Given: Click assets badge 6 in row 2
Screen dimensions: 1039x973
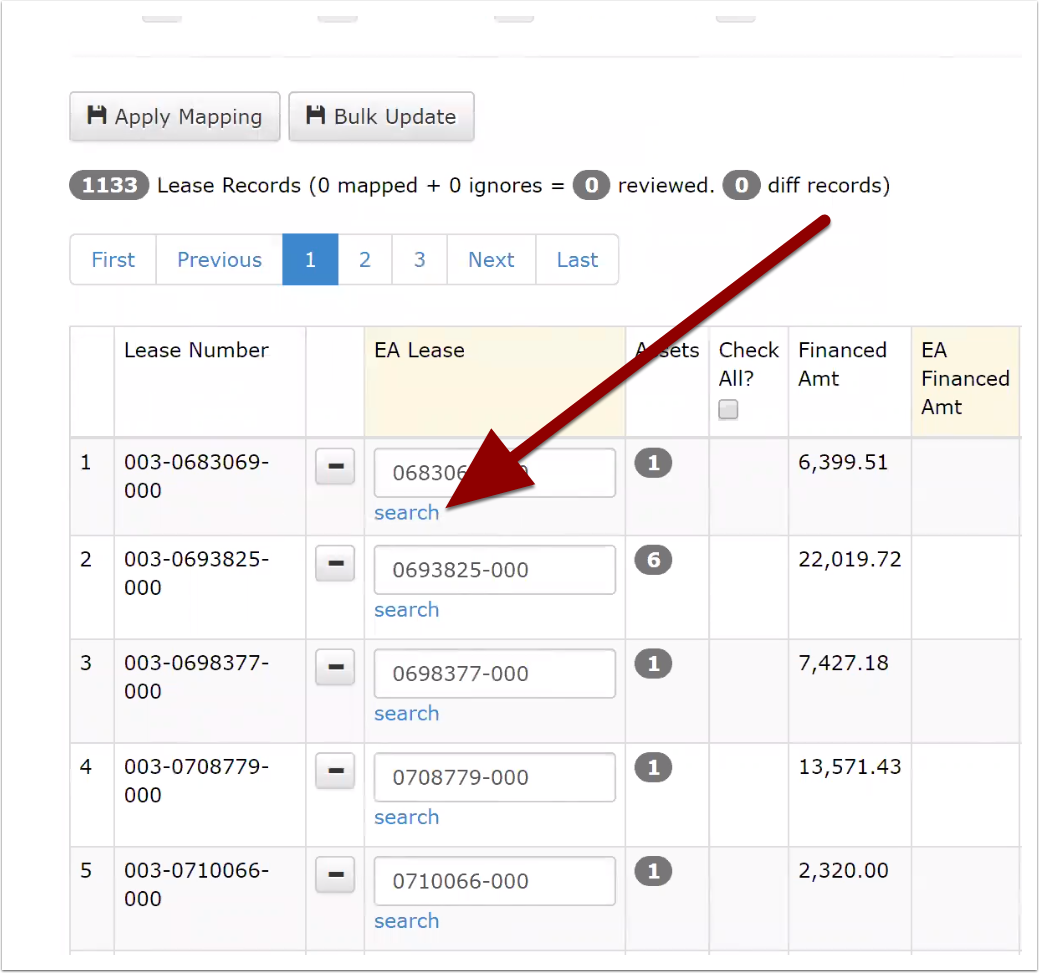Looking at the screenshot, I should (x=653, y=560).
